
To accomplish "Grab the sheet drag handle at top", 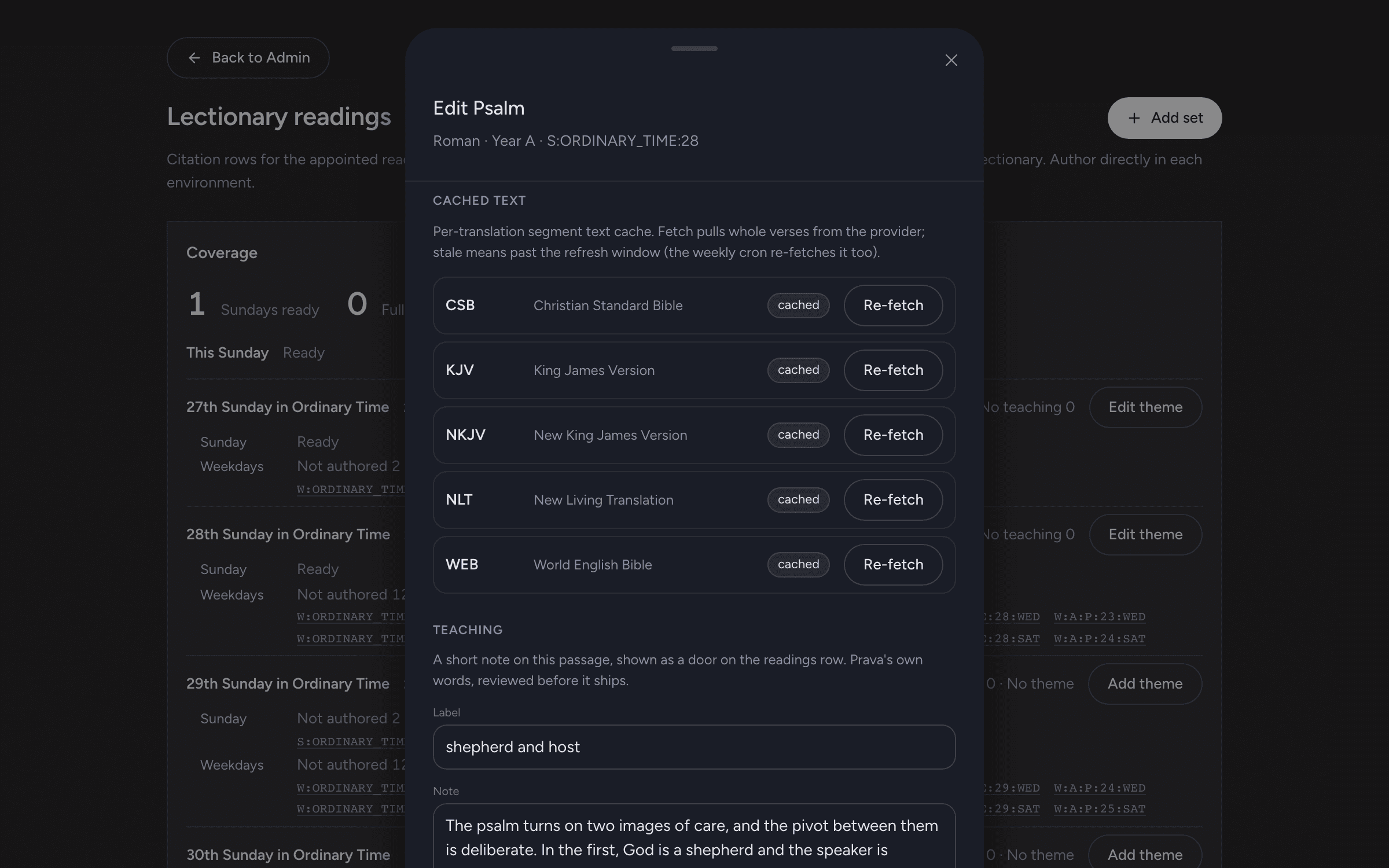I will tap(694, 49).
